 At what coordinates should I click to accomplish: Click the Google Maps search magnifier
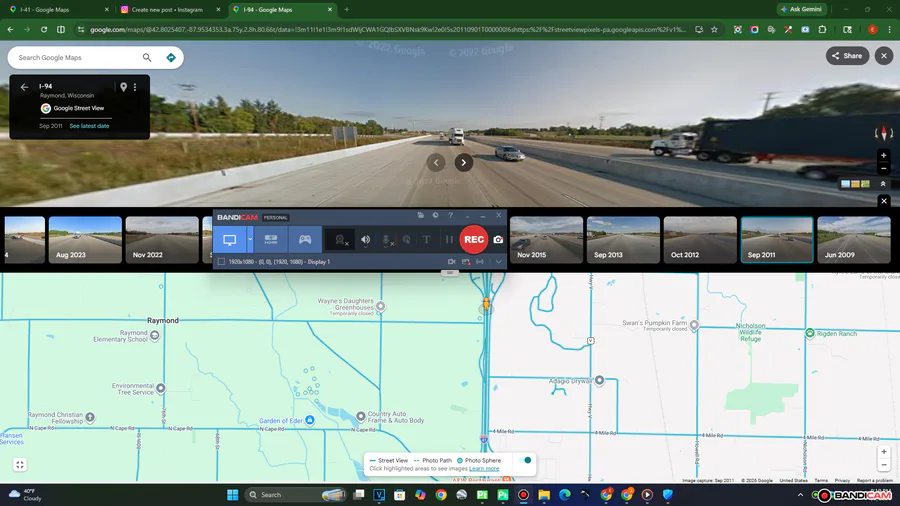tap(147, 57)
